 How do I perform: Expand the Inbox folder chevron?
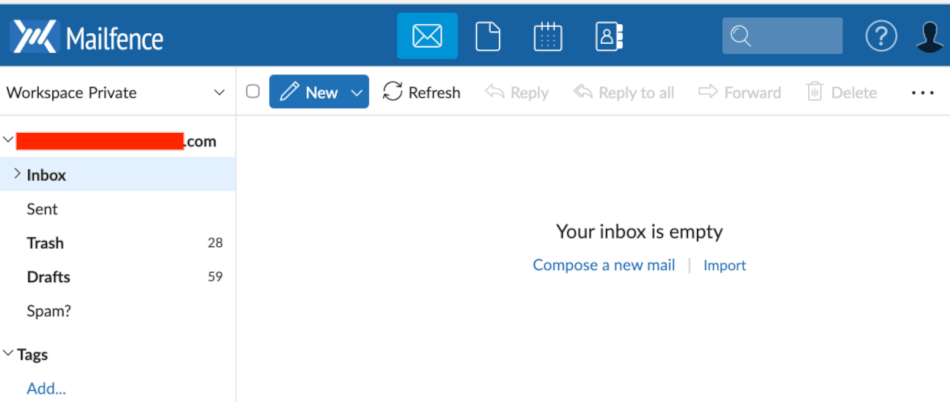click(17, 174)
